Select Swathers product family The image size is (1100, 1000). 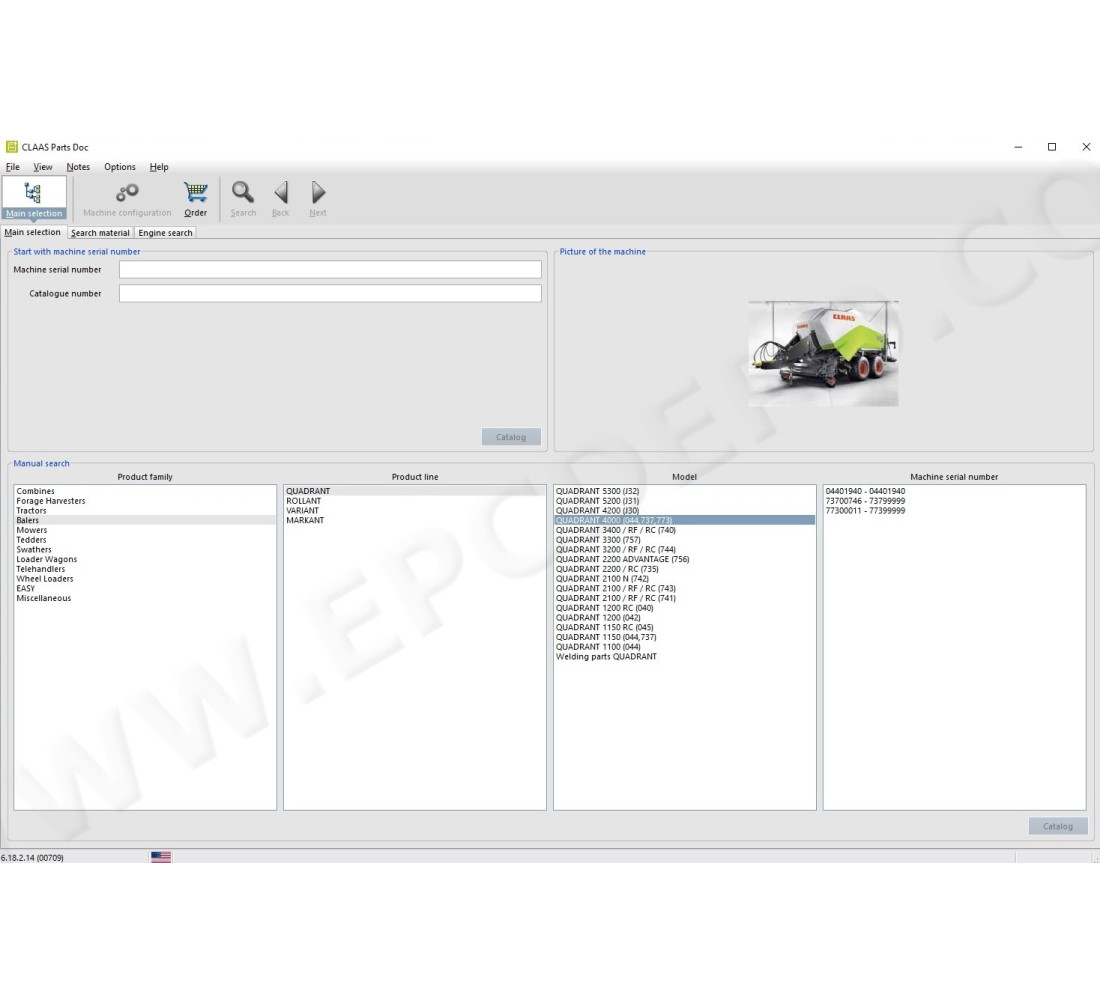[145, 550]
